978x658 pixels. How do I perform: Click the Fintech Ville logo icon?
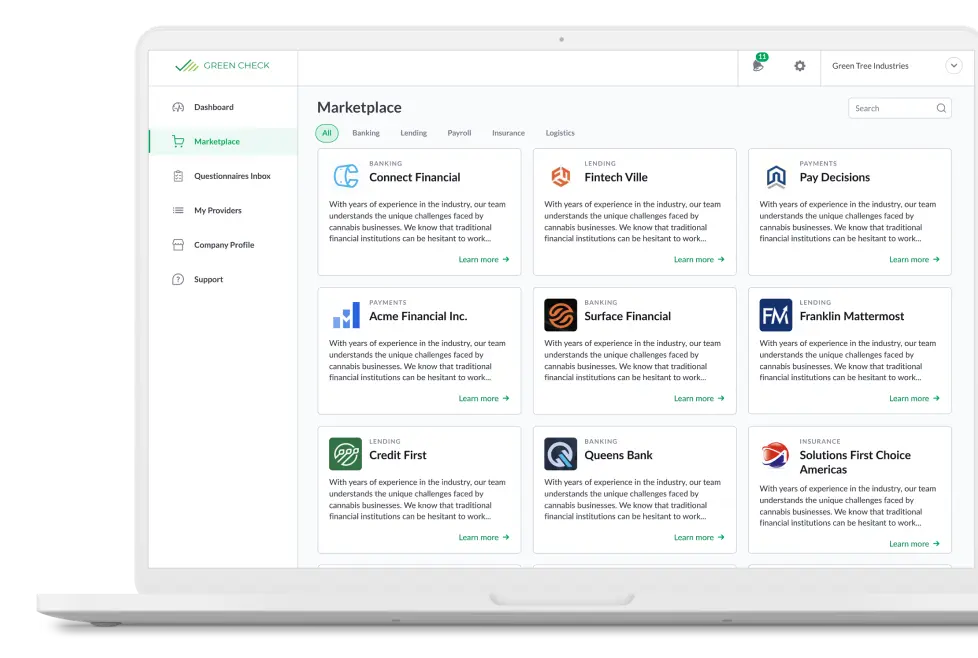(560, 177)
